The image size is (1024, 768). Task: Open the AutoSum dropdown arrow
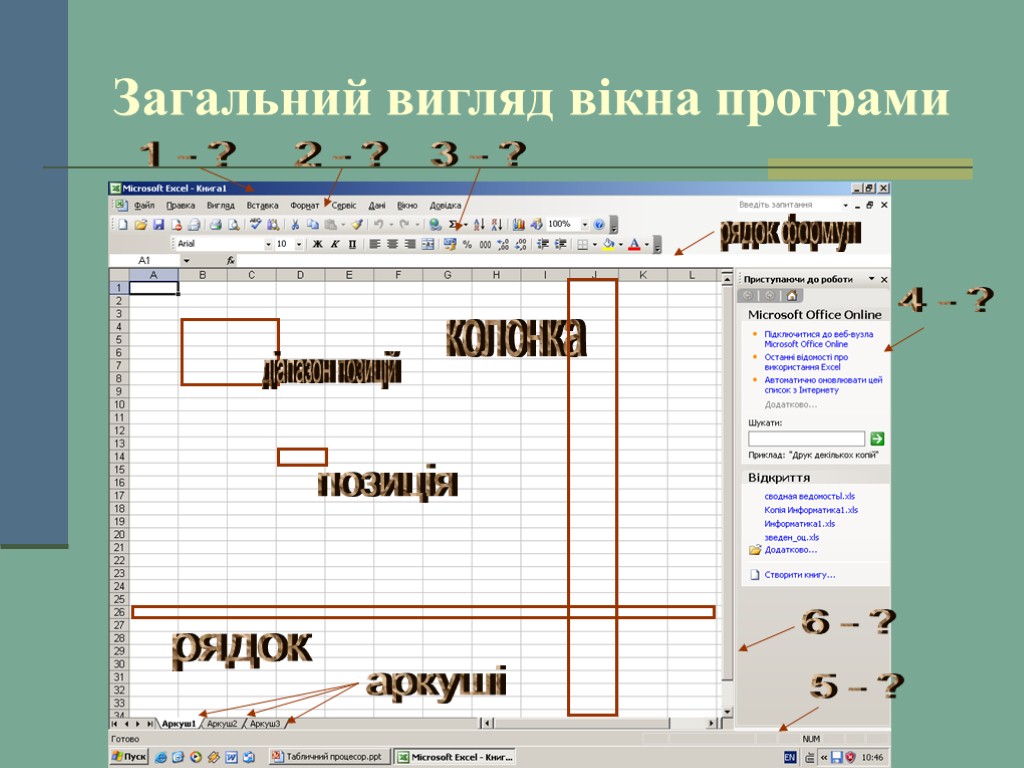(x=466, y=225)
